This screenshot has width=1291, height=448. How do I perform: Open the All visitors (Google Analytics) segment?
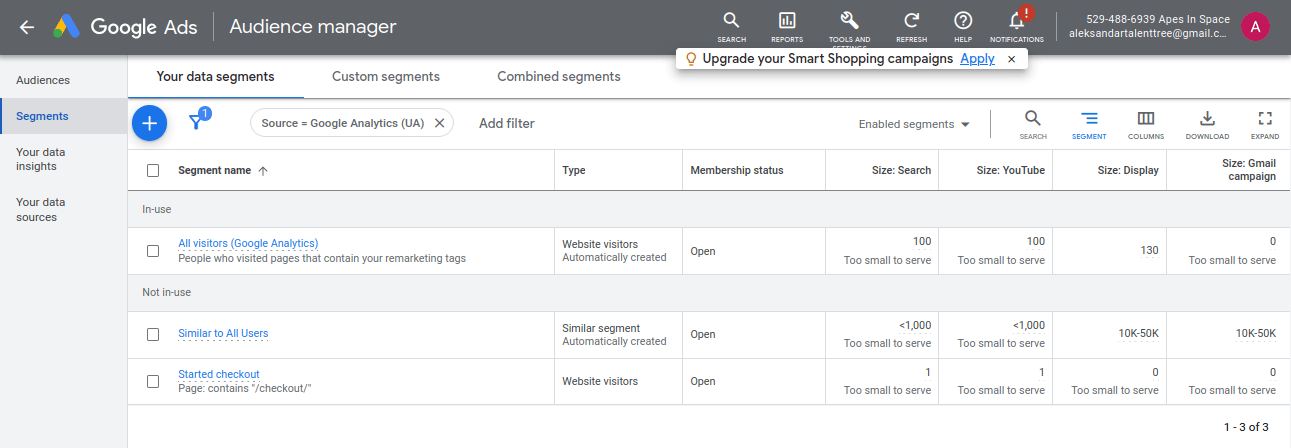(248, 243)
